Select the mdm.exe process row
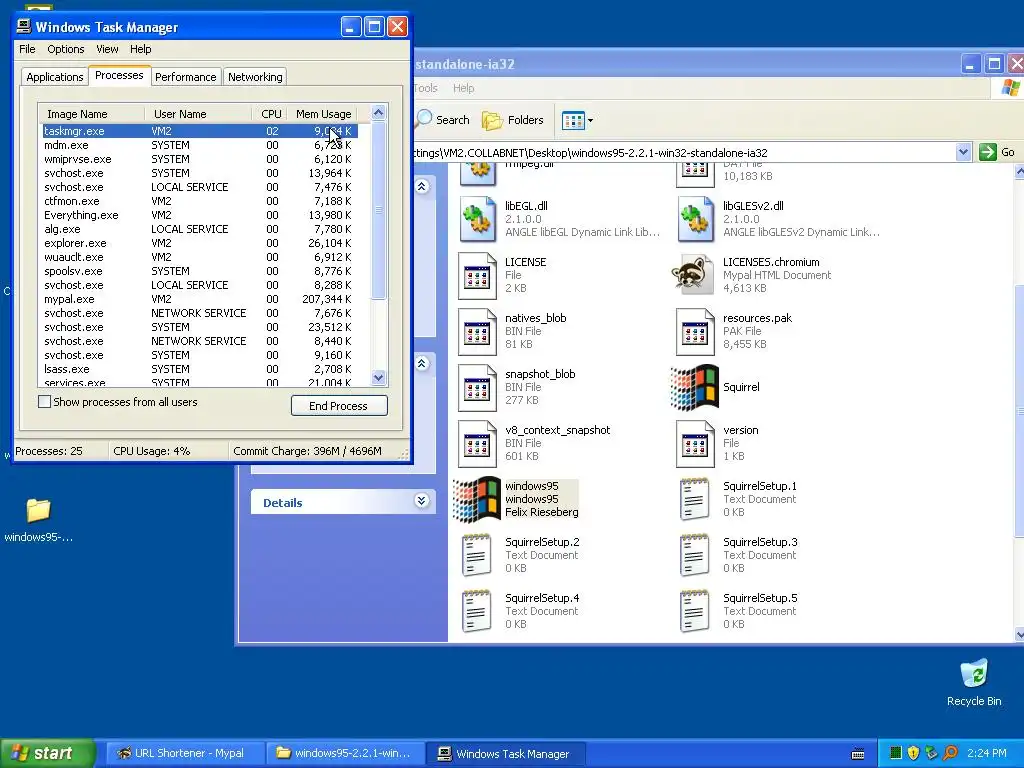Image resolution: width=1024 pixels, height=768 pixels. (199, 145)
